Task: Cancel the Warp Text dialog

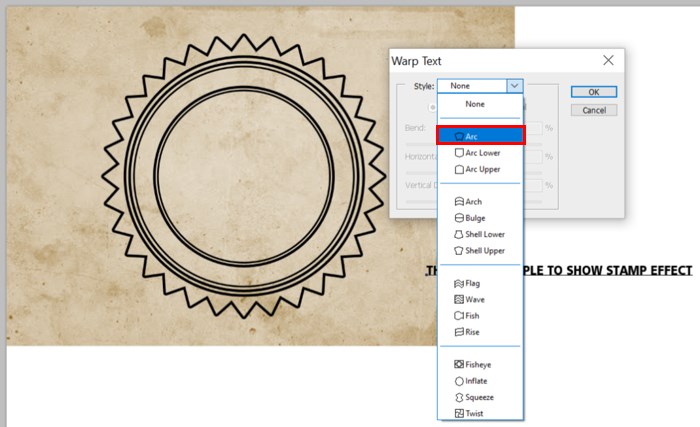Action: click(594, 110)
